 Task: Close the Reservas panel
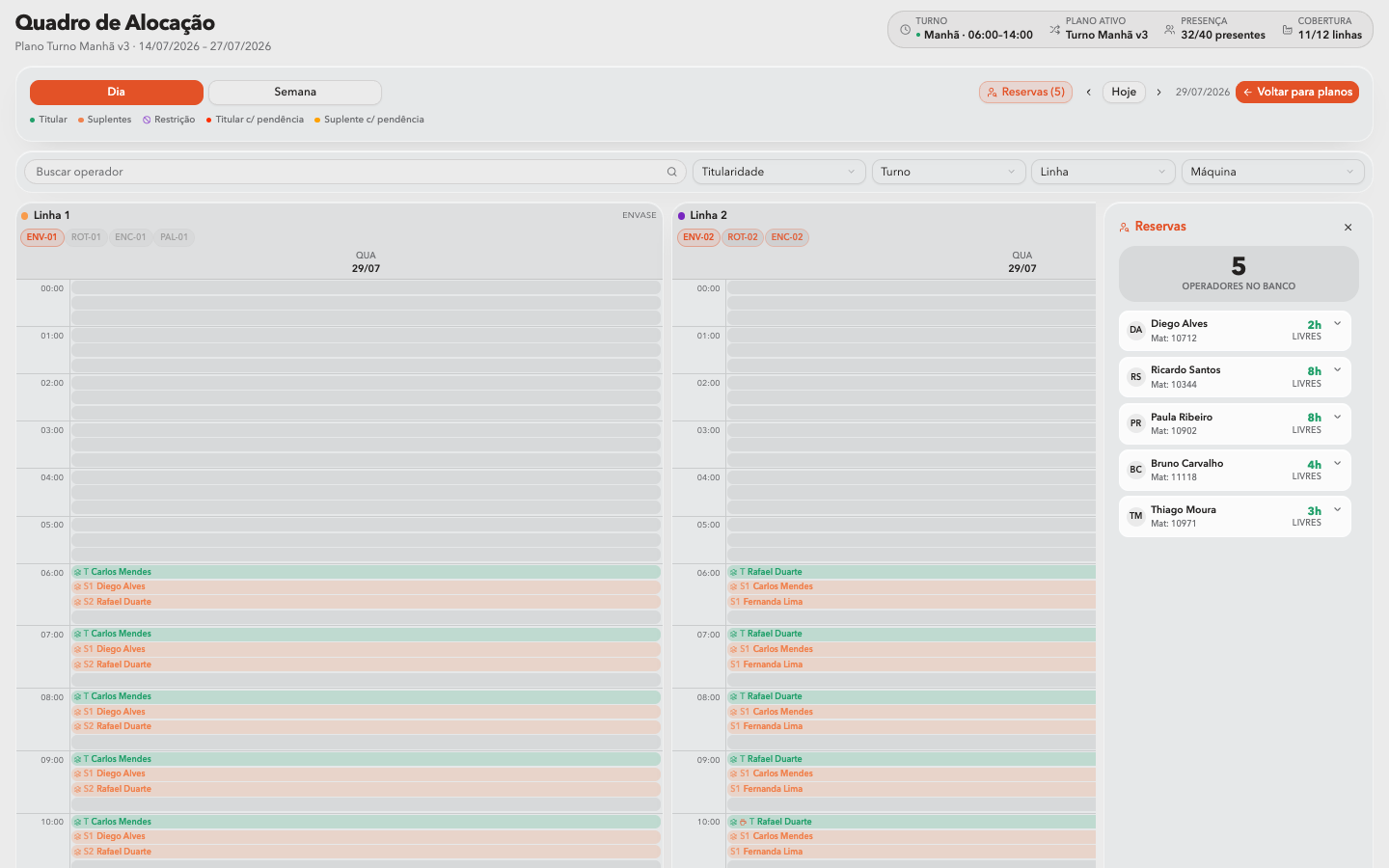[1348, 228]
